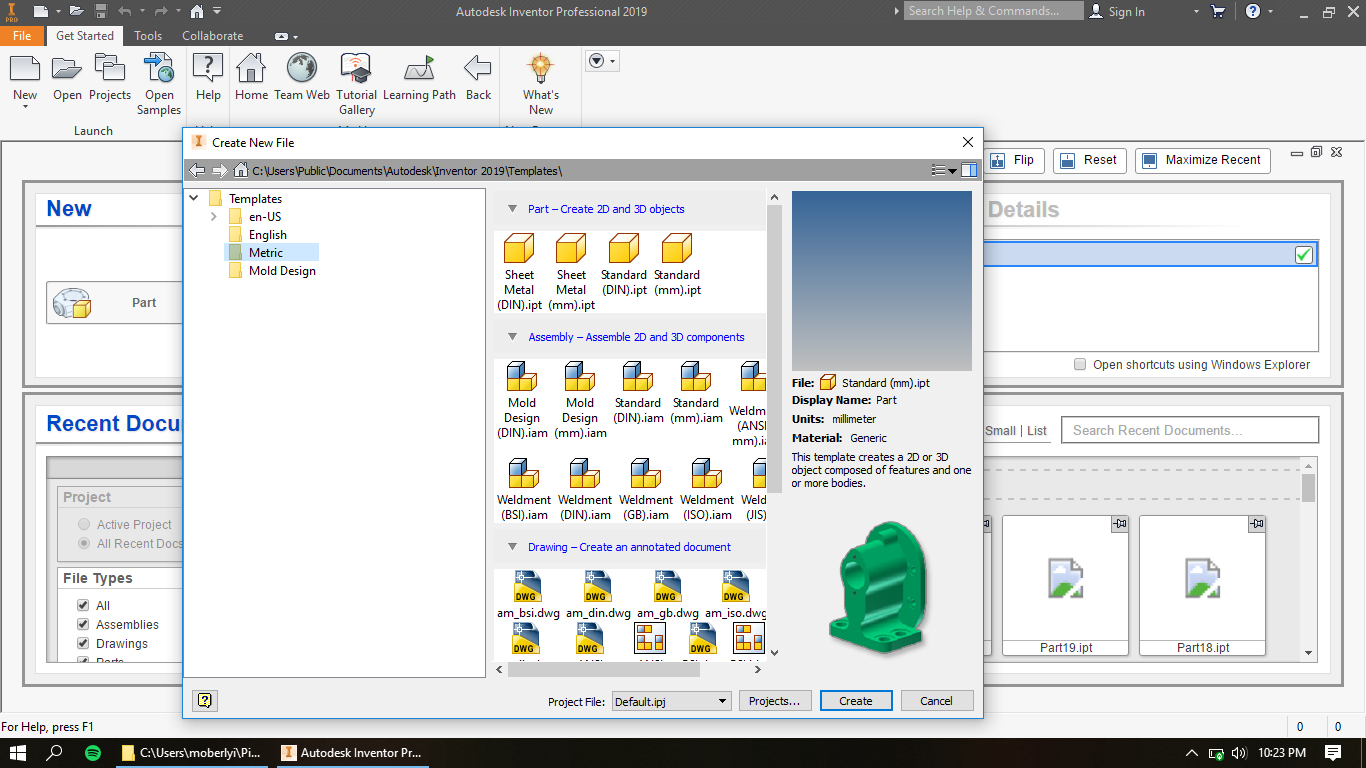Click the Maximize Recent button

(x=1203, y=160)
